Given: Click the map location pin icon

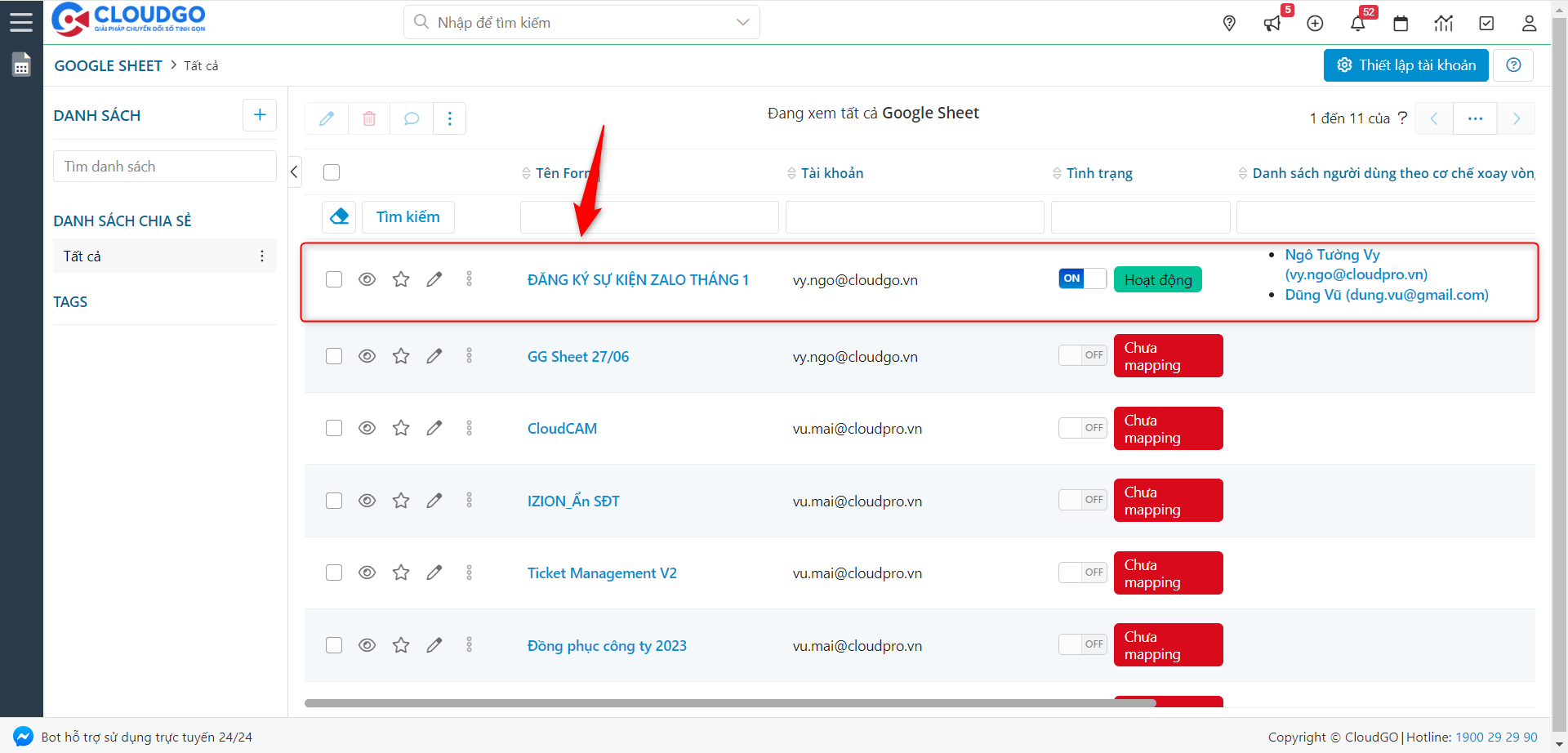Looking at the screenshot, I should (1229, 24).
